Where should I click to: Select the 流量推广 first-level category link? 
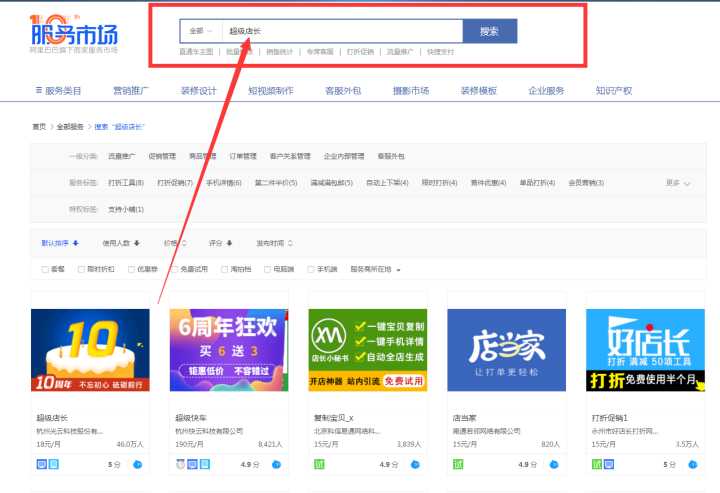click(x=121, y=157)
